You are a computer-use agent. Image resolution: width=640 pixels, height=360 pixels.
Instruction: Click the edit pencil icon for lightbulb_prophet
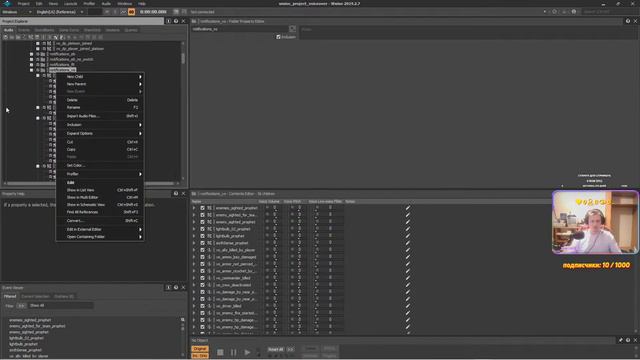pyautogui.click(x=407, y=236)
